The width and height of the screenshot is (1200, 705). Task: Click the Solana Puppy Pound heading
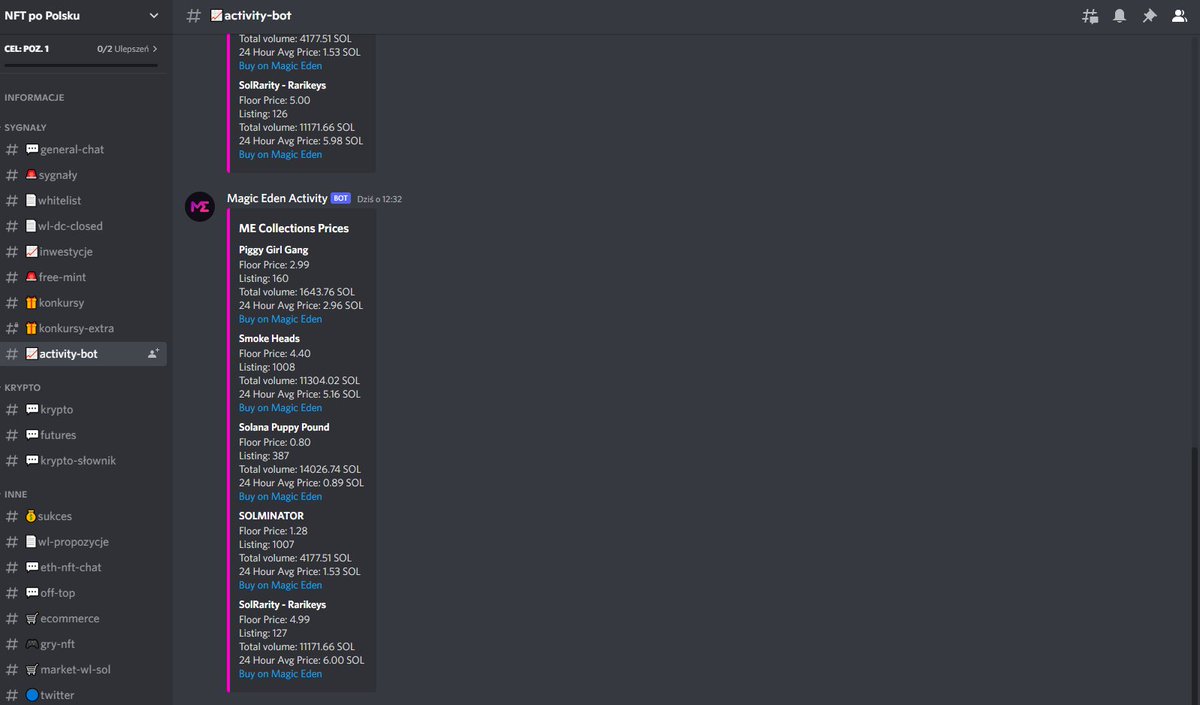[284, 427]
